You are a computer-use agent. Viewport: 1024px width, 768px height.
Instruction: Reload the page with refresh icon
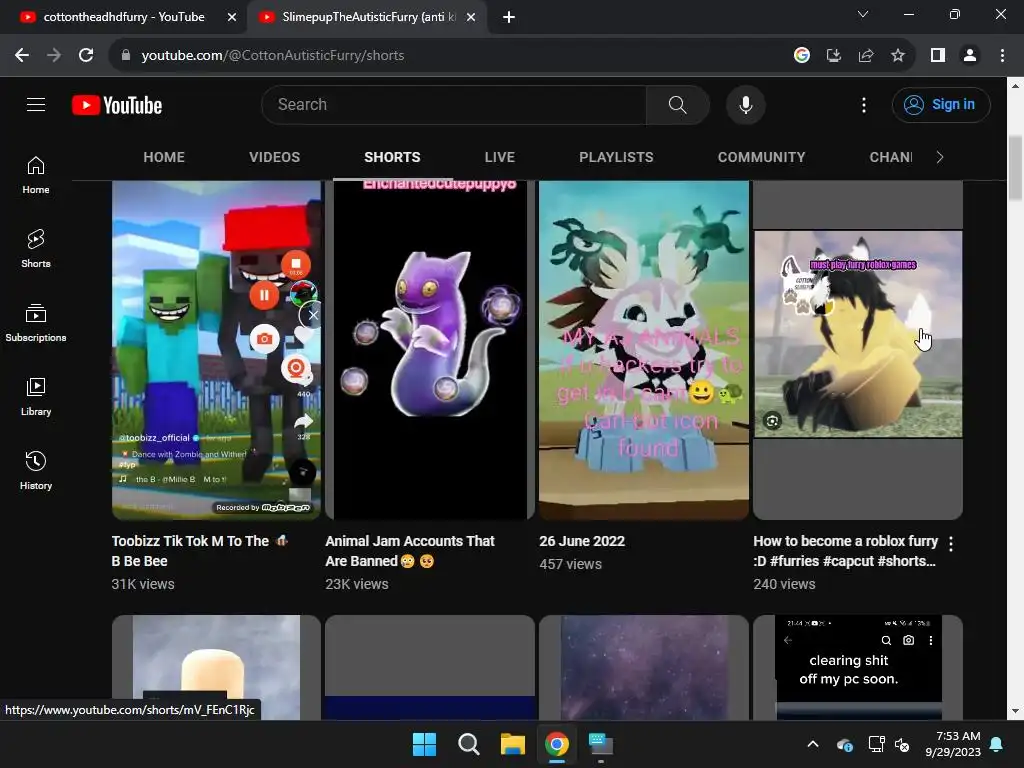pyautogui.click(x=86, y=56)
